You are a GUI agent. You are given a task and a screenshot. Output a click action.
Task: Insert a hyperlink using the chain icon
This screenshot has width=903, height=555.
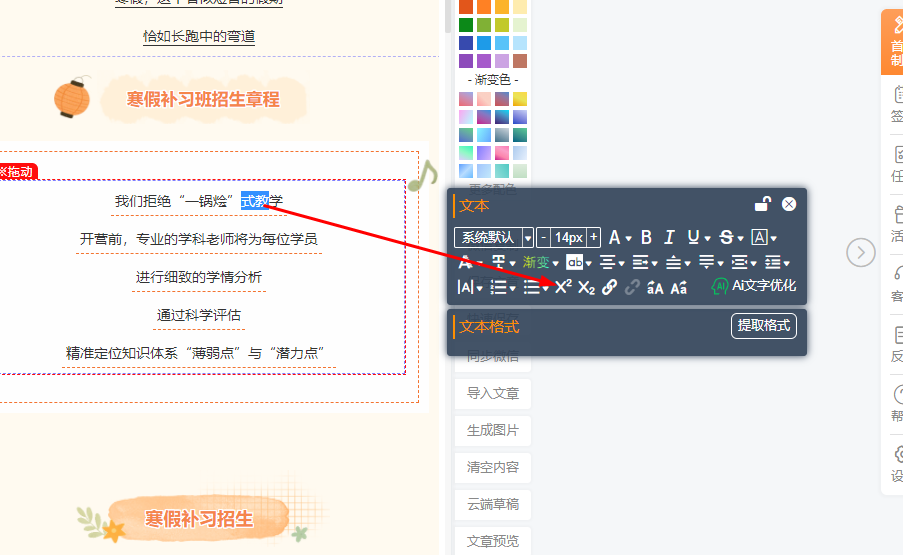click(x=609, y=287)
